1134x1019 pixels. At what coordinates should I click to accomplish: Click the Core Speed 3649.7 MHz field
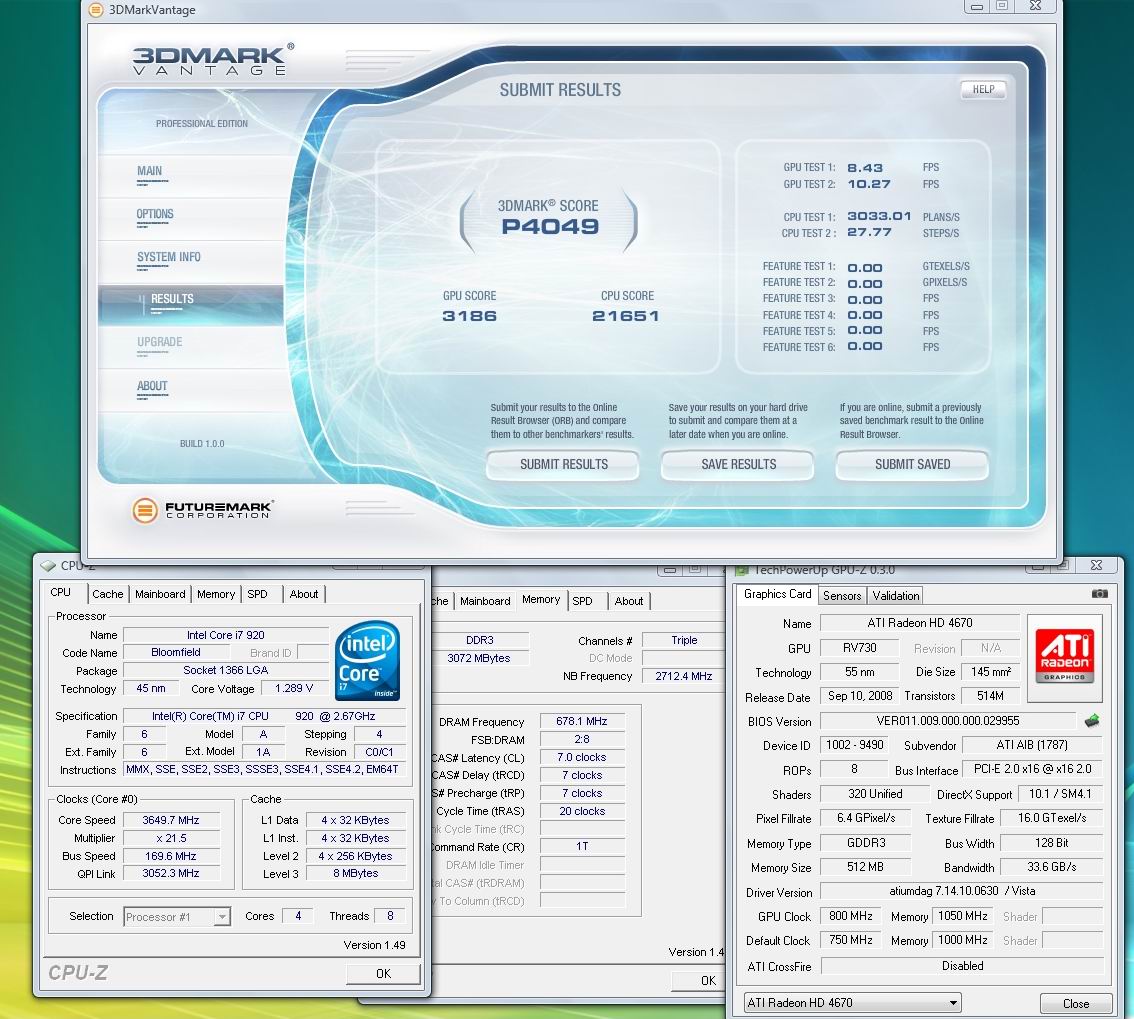(x=171, y=820)
